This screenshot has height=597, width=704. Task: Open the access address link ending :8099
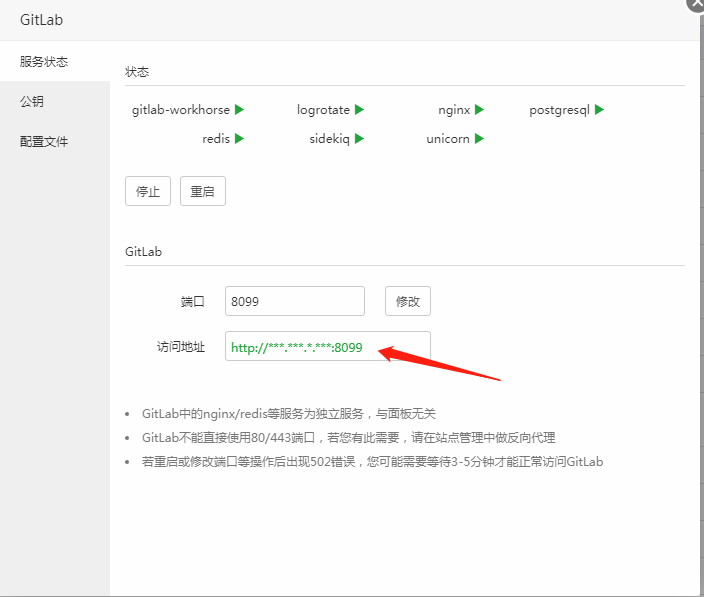296,347
